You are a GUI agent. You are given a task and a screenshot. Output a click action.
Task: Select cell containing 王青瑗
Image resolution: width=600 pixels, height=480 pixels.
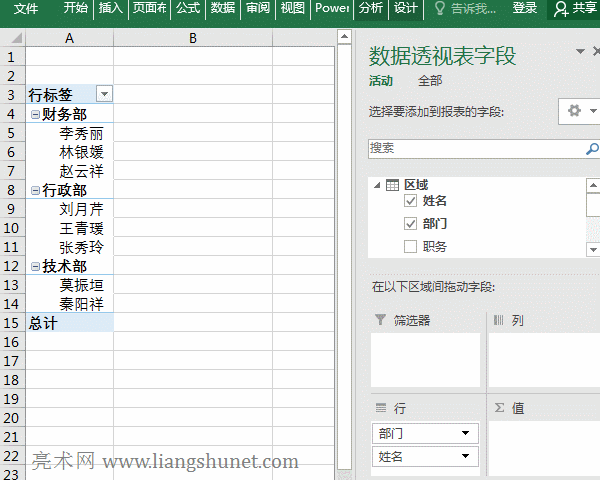[x=70, y=228]
